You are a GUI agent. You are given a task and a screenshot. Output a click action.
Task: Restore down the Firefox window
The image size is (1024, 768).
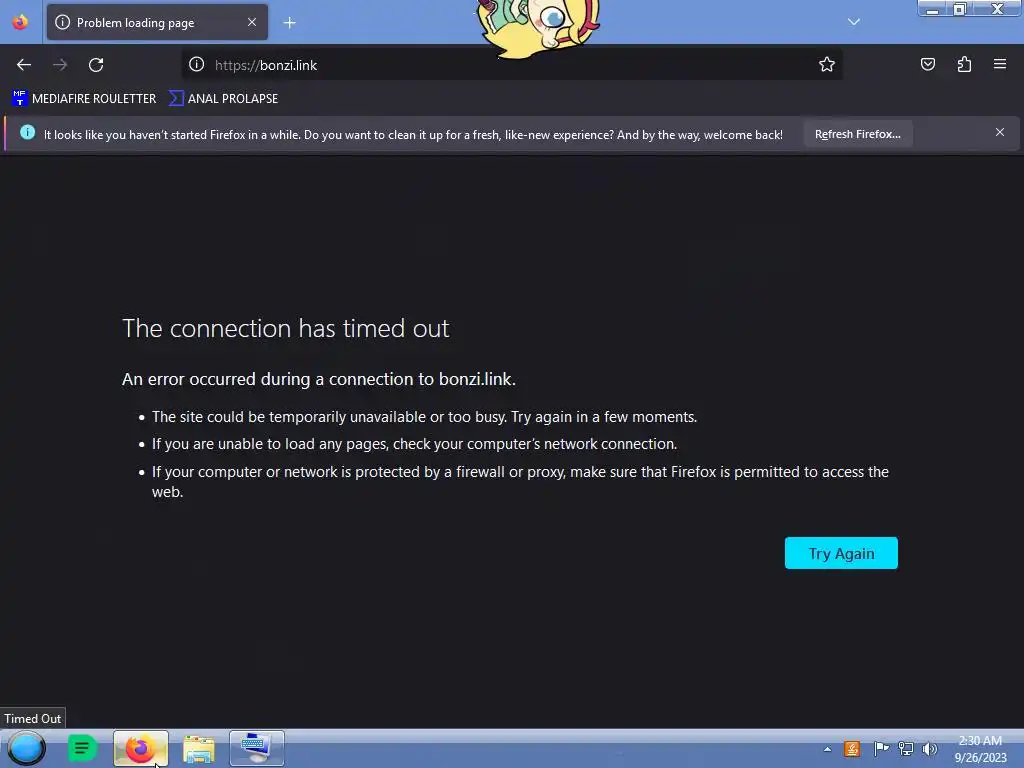959,8
